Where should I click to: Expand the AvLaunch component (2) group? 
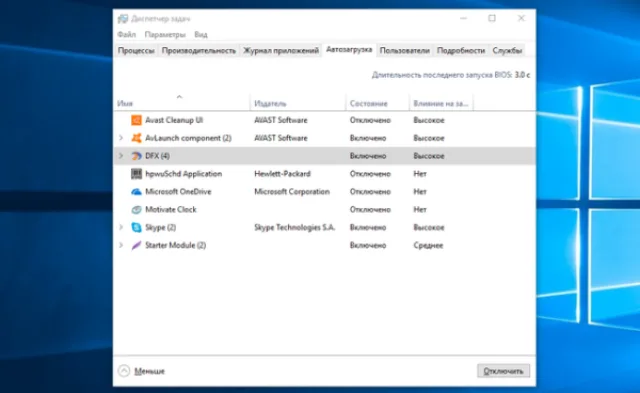click(x=121, y=138)
